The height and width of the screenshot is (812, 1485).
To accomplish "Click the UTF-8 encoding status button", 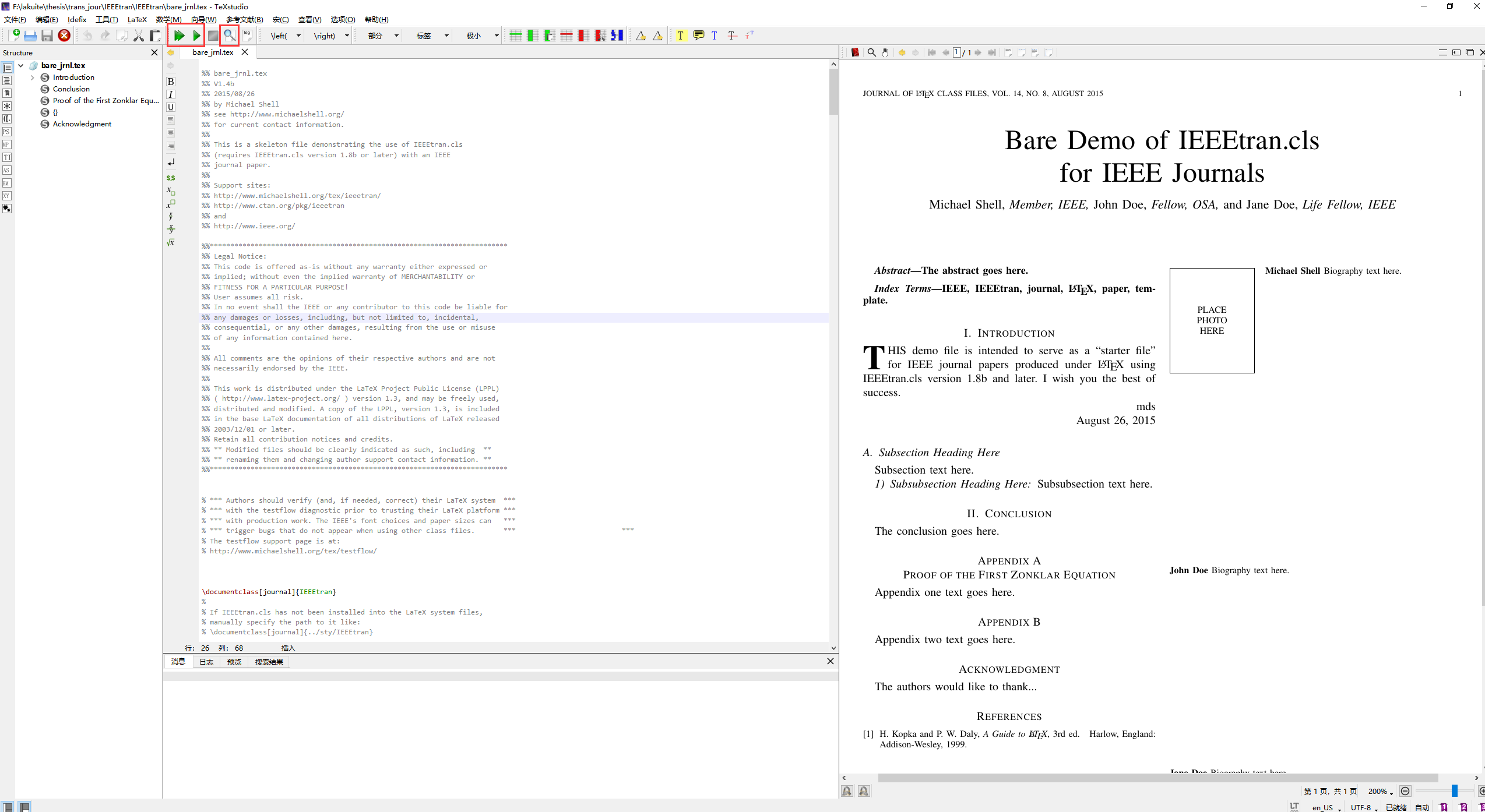I will 1363,807.
